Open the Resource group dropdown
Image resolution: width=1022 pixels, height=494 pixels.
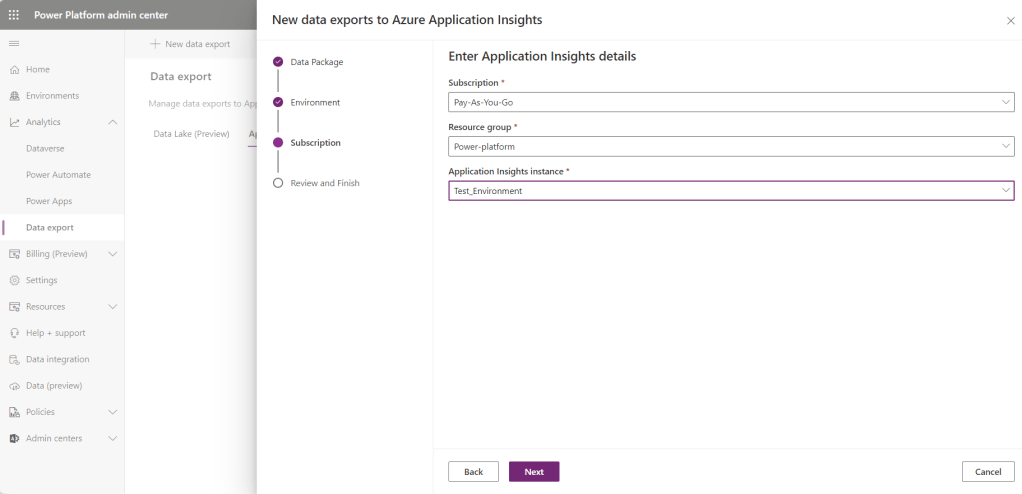731,146
